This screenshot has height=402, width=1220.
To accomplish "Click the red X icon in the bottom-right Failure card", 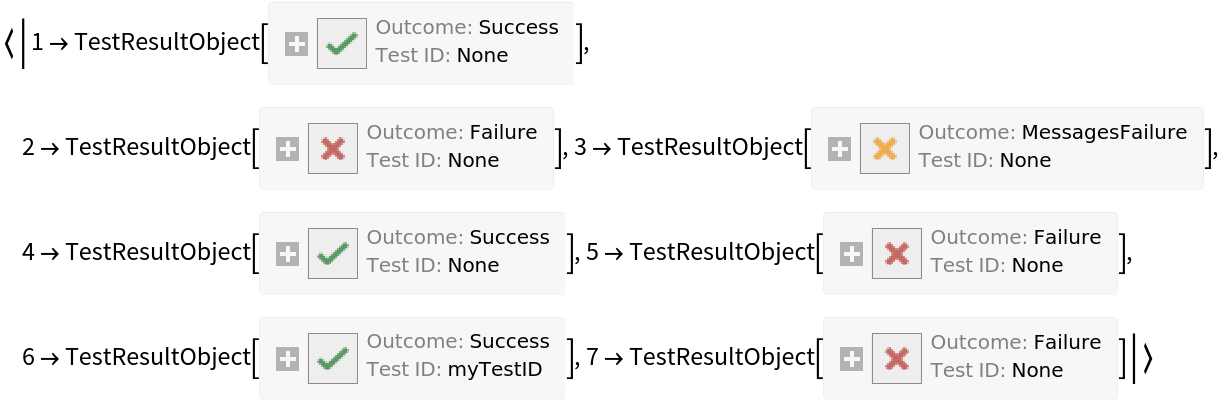I will click(897, 359).
